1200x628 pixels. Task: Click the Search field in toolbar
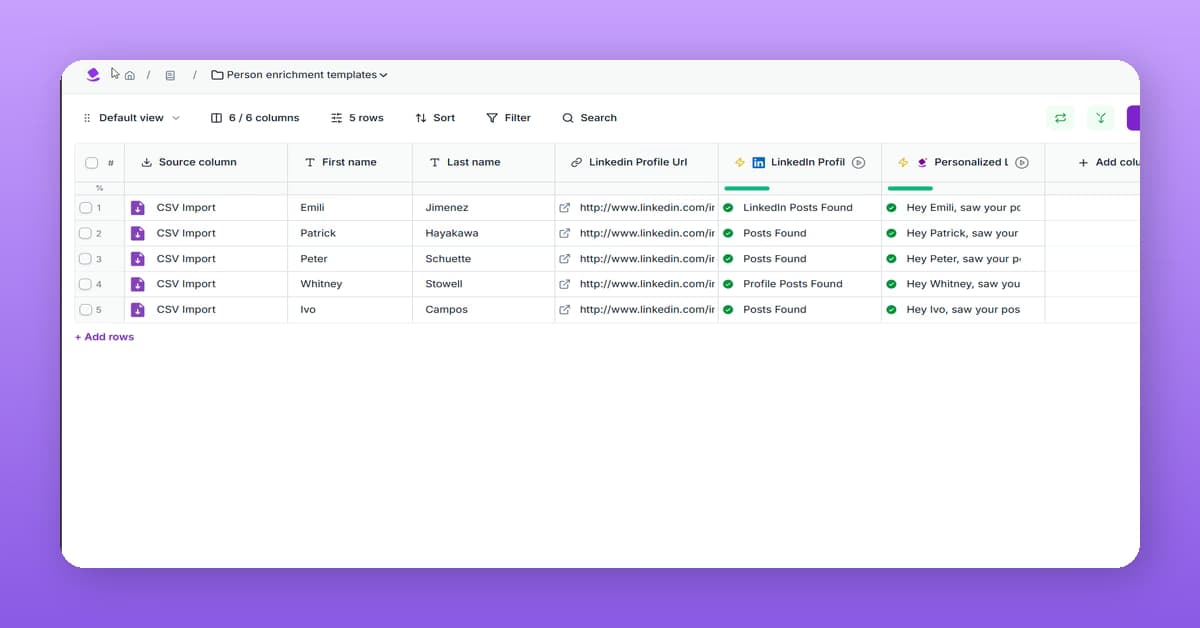(589, 118)
